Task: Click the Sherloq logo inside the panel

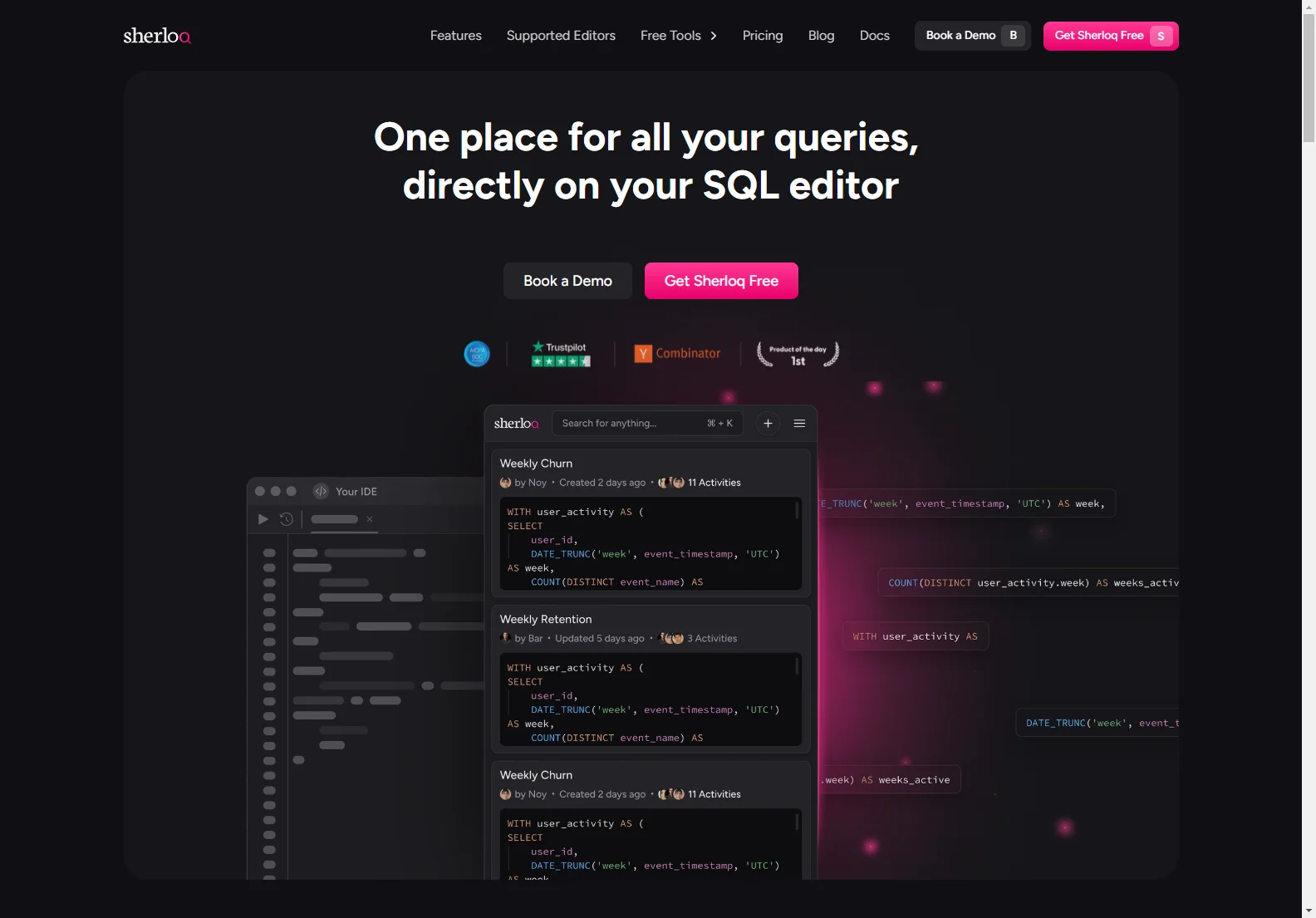Action: [x=517, y=424]
